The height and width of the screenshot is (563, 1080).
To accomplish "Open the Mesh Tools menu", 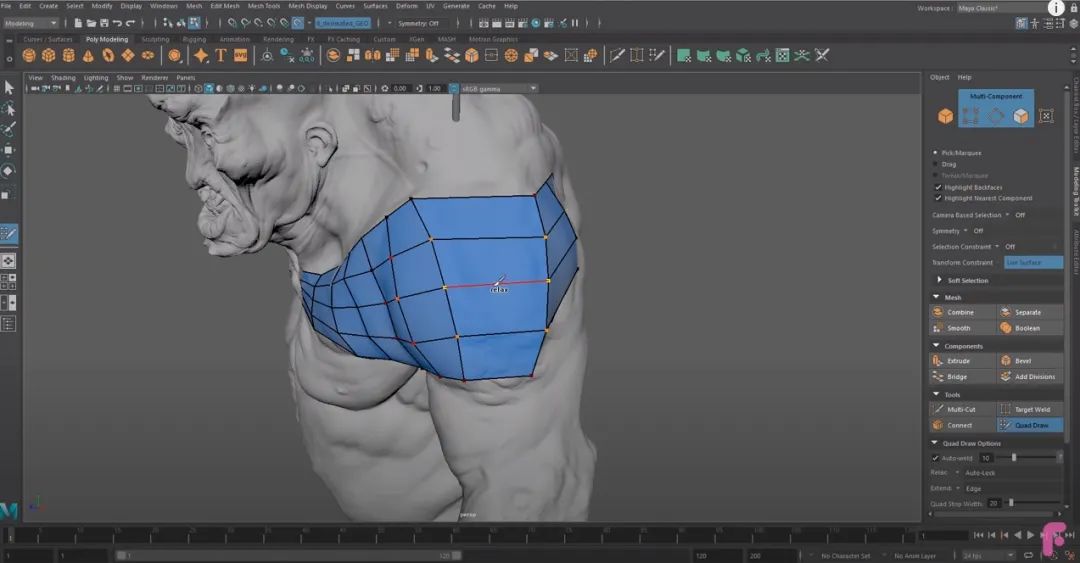I will (264, 6).
